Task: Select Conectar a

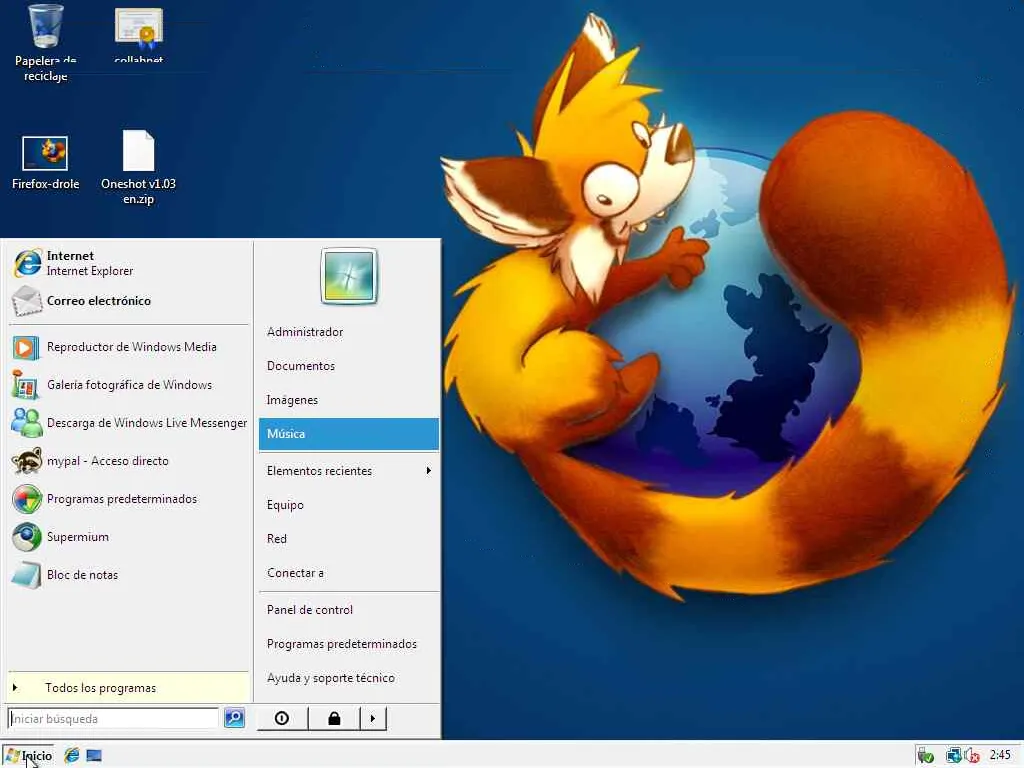Action: point(349,573)
